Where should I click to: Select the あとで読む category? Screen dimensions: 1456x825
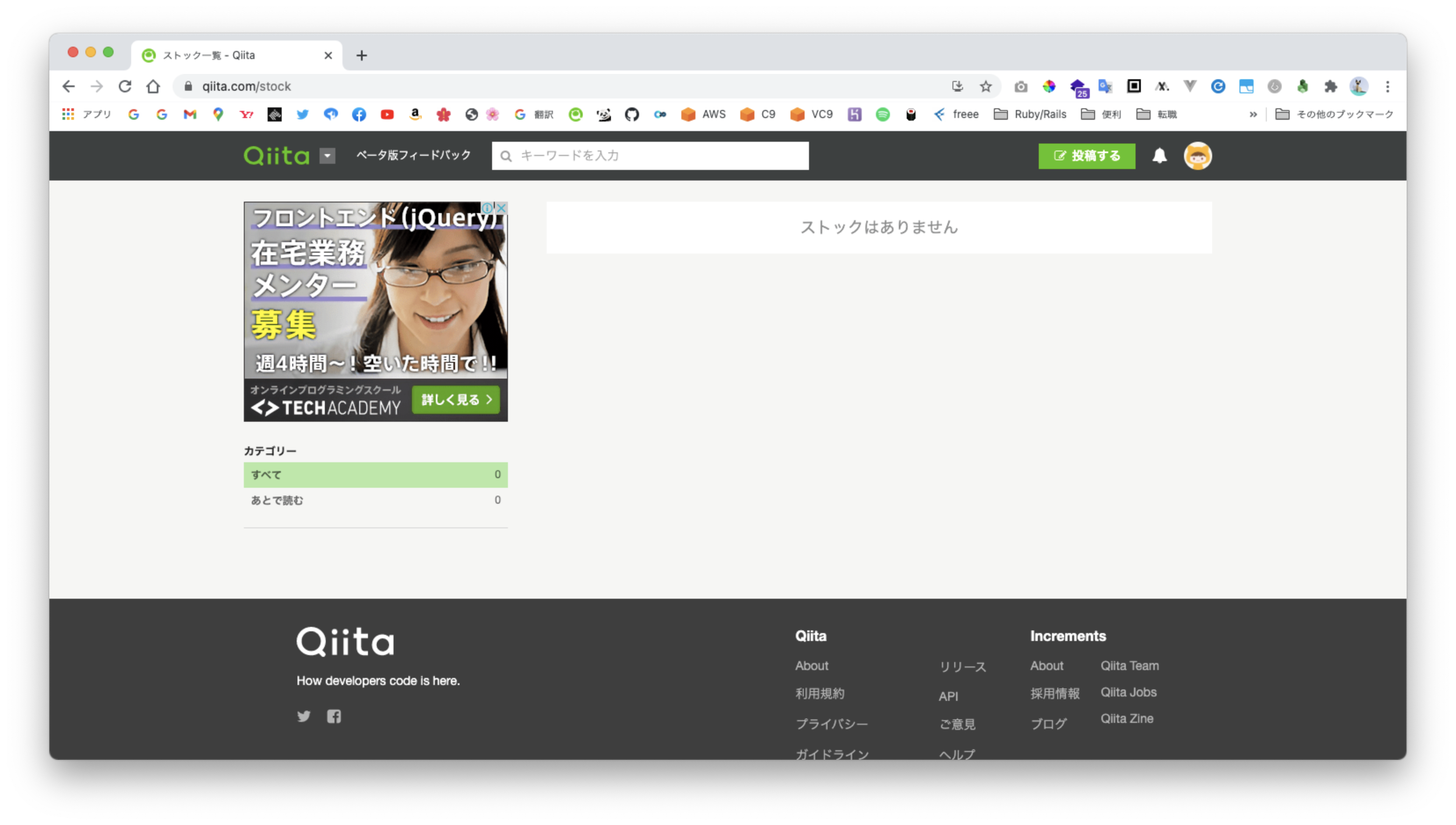(375, 500)
